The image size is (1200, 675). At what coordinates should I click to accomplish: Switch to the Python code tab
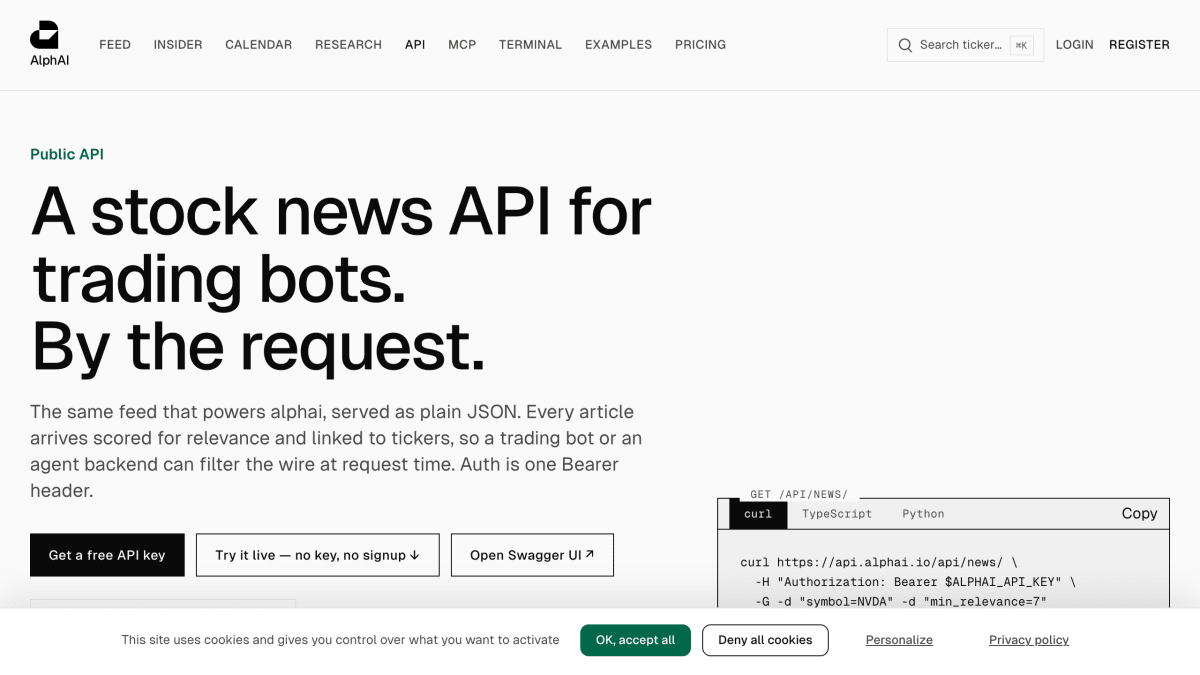[x=923, y=514]
